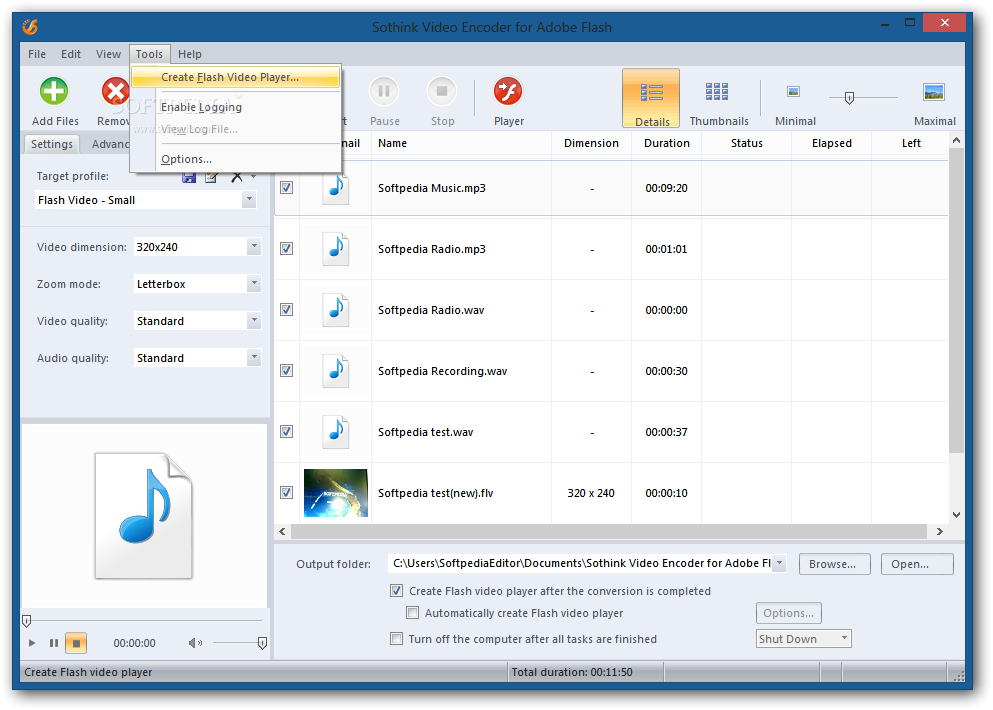Delete the target profile X icon
Image resolution: width=993 pixels, height=710 pixels.
pyautogui.click(x=237, y=177)
